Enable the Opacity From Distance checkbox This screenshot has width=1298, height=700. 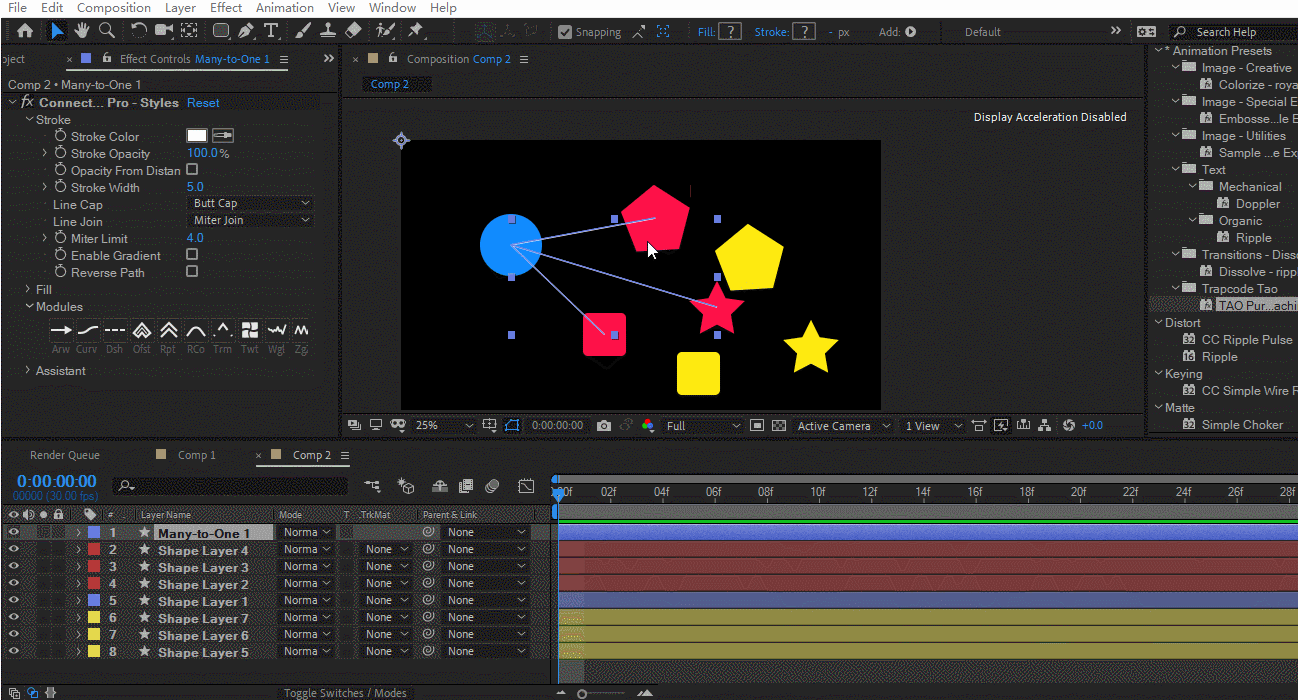(192, 170)
